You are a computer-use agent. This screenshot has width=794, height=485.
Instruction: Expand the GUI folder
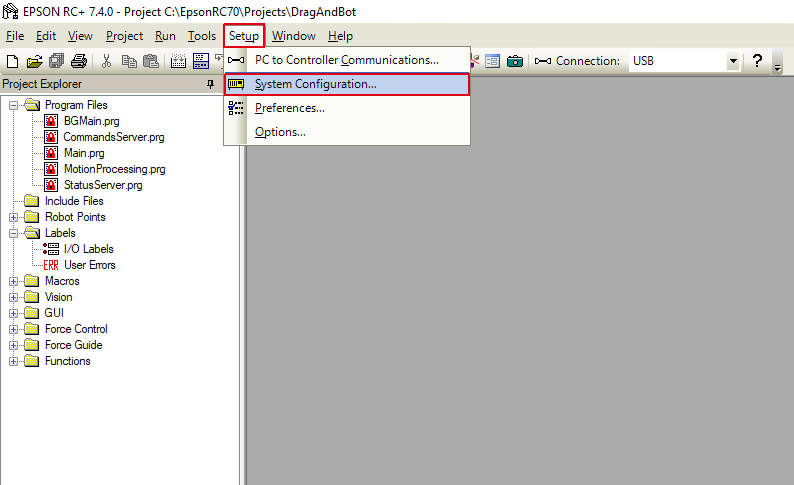click(x=14, y=313)
